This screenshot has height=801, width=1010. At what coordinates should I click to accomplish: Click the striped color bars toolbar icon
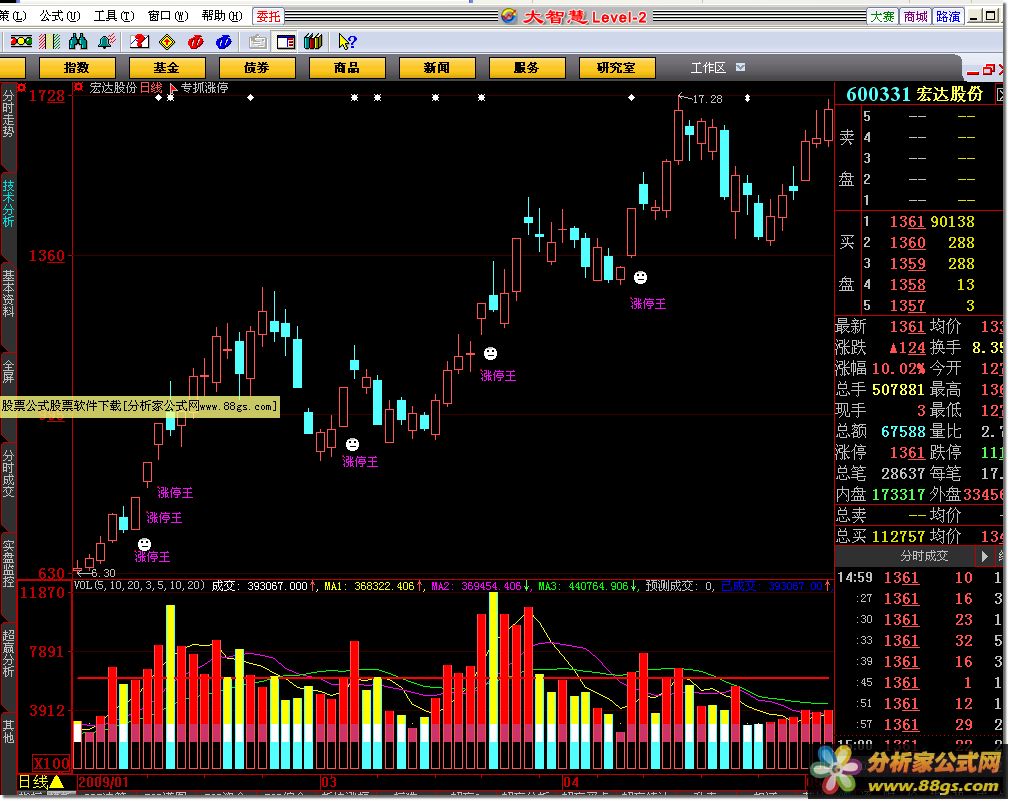tap(50, 42)
